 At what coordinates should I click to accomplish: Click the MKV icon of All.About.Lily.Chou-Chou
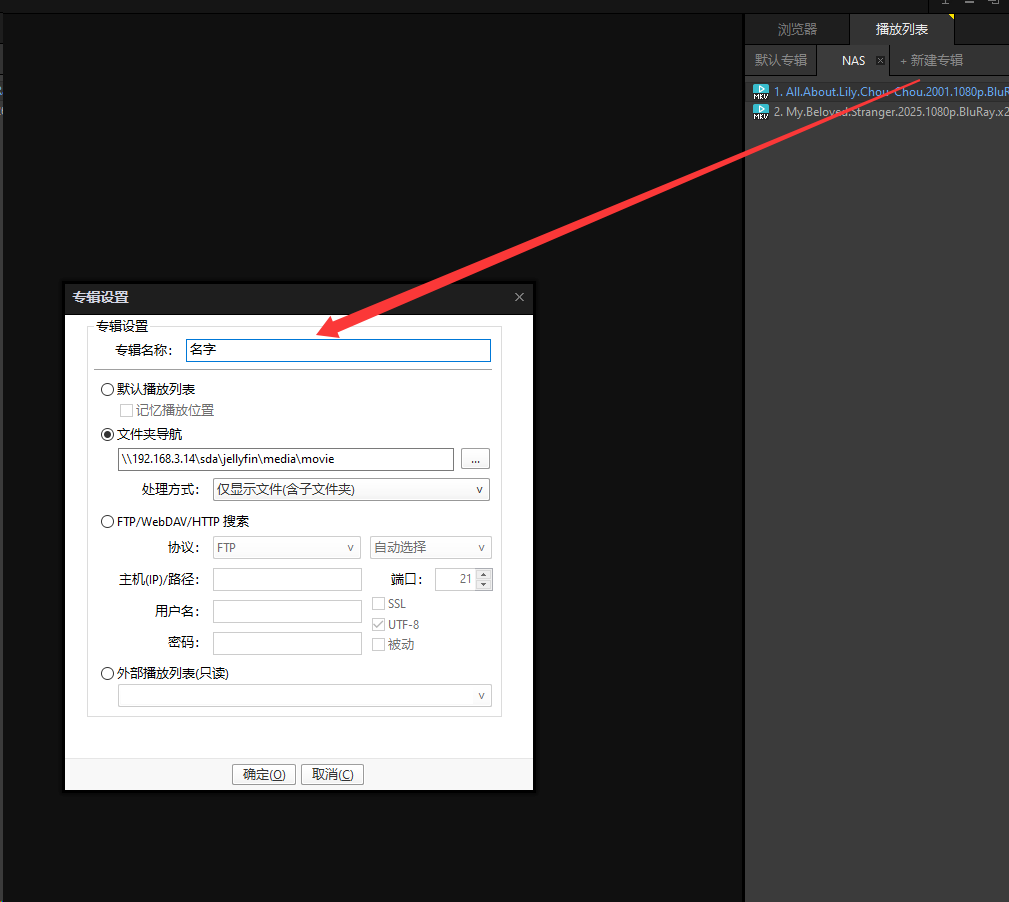pyautogui.click(x=761, y=92)
